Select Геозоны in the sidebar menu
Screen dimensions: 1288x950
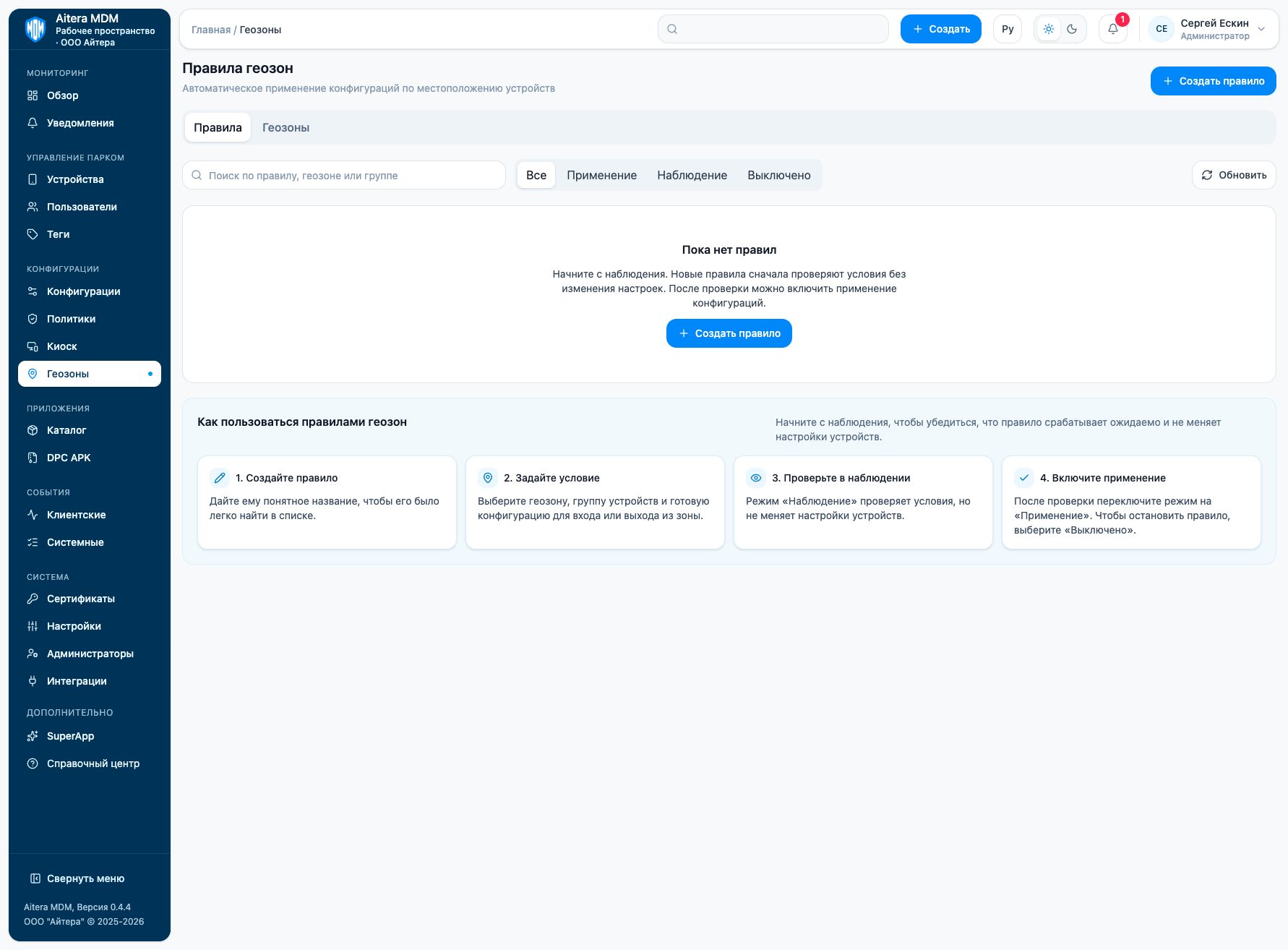pos(90,374)
